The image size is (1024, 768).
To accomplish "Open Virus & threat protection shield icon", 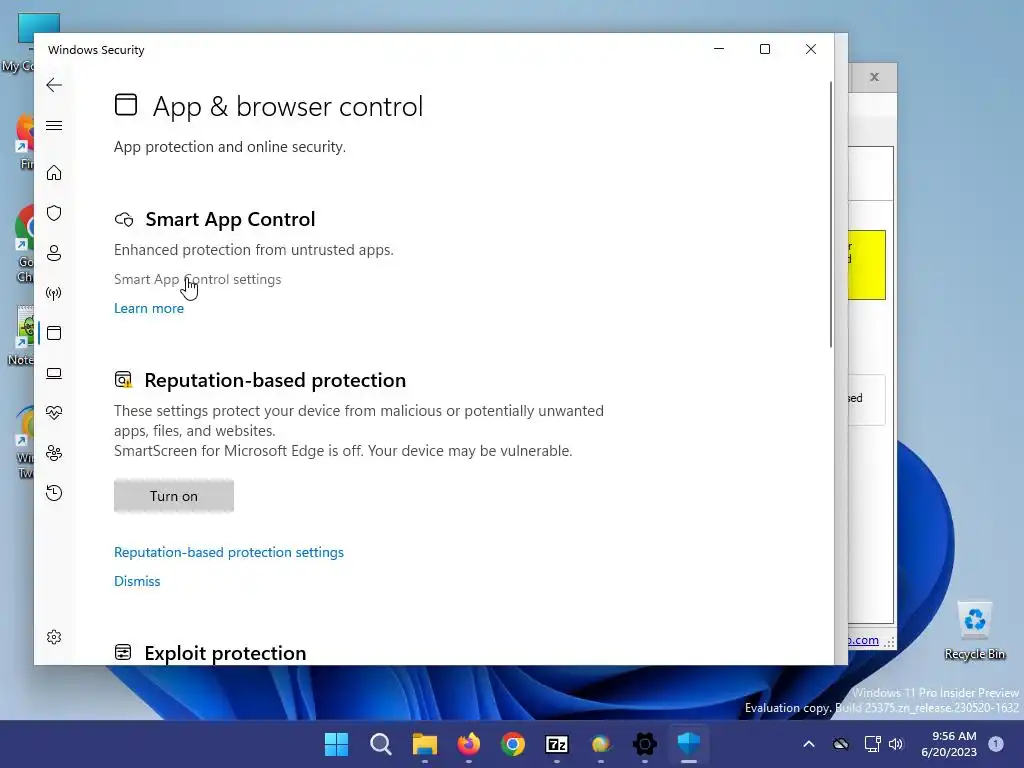I will [x=54, y=213].
